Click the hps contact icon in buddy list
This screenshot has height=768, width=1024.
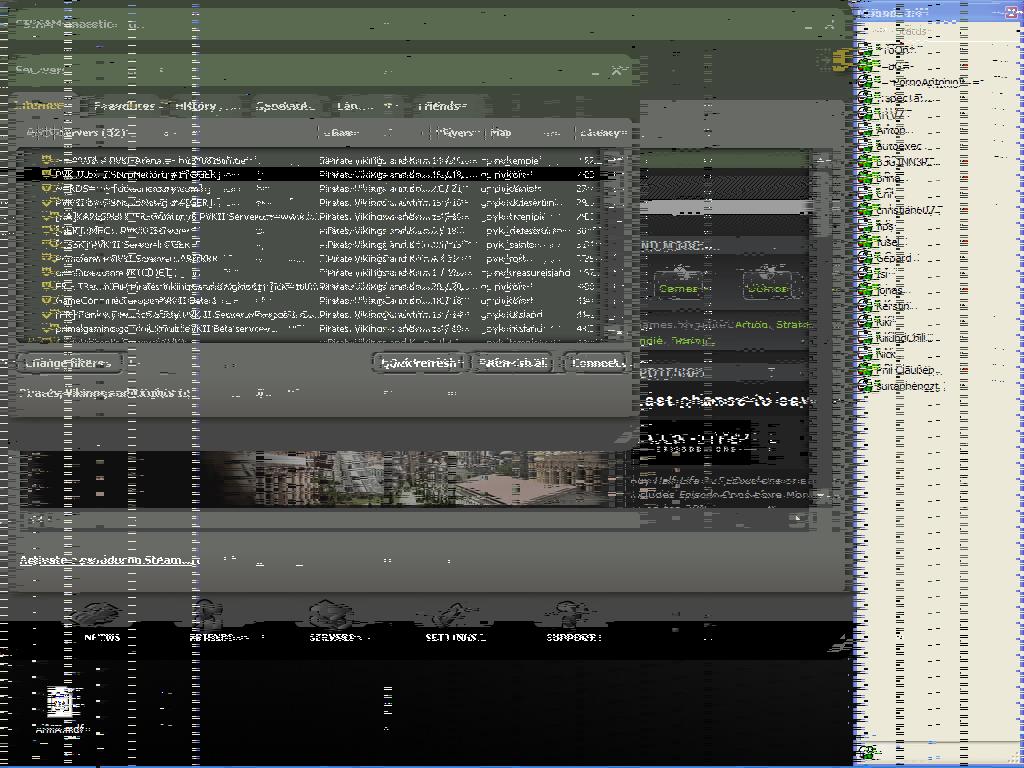[865, 226]
